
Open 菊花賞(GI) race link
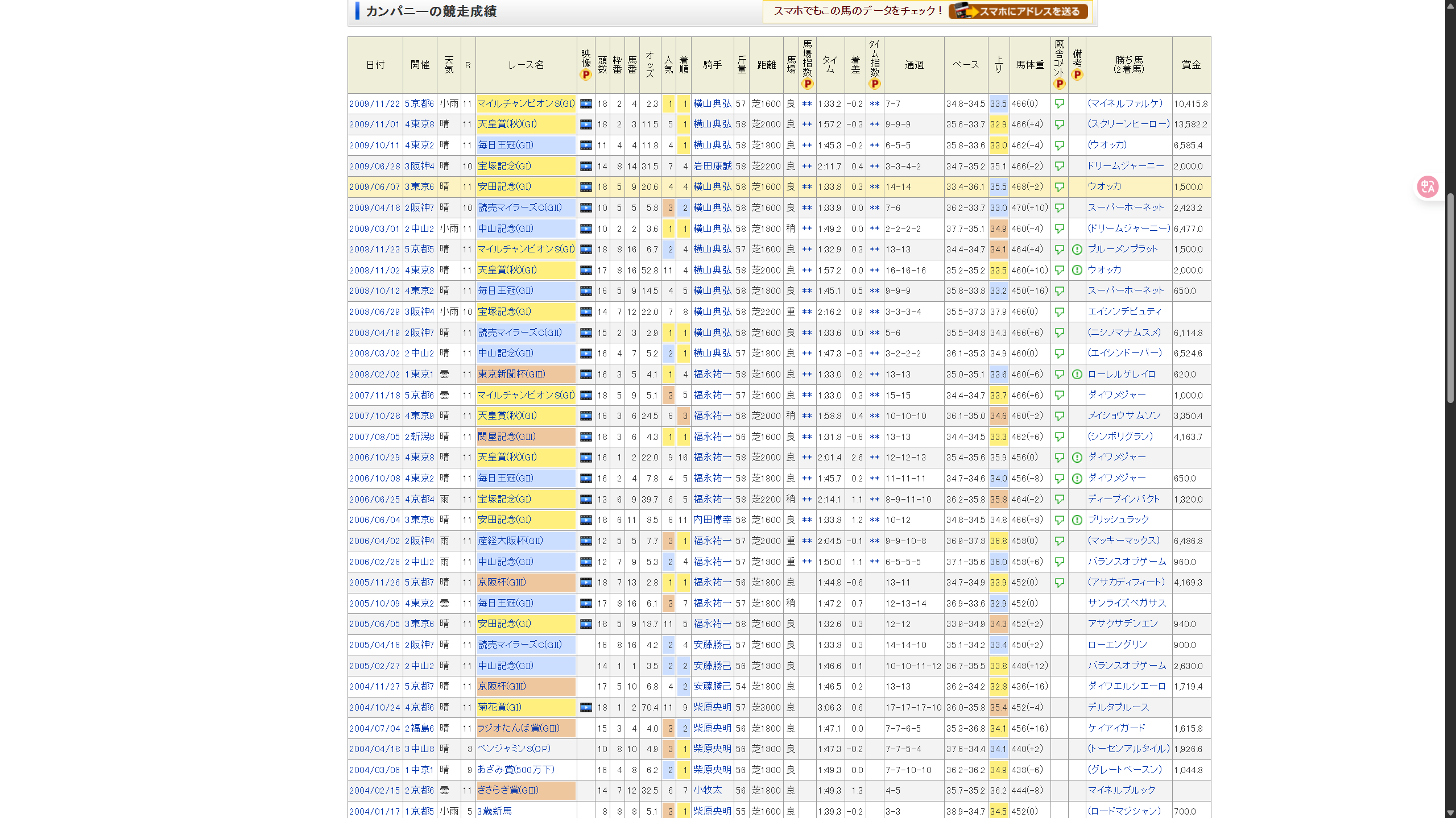[x=499, y=708]
